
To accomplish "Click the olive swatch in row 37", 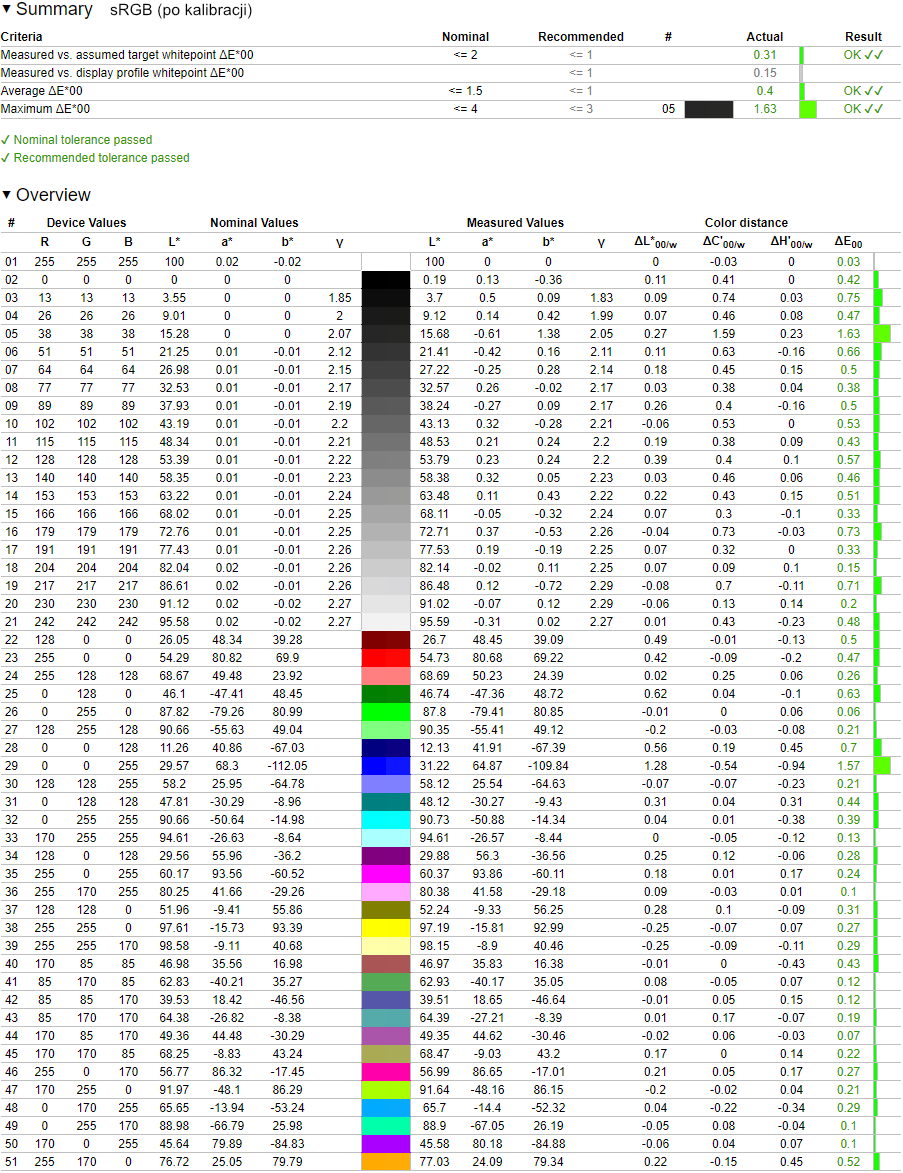I will tap(386, 910).
